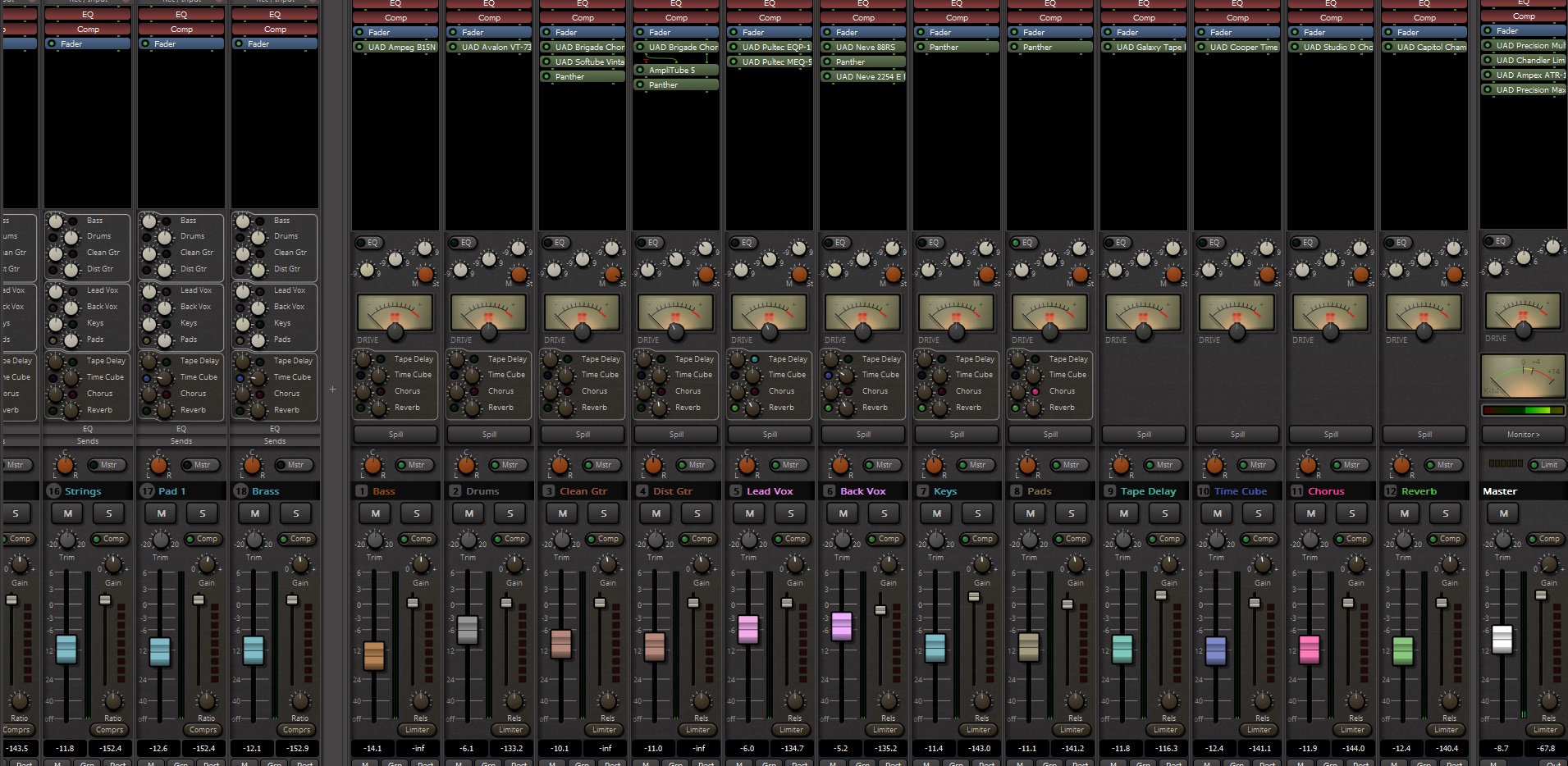Open UAD Precision Maximizer on Master strip
The height and width of the screenshot is (766, 1568).
tap(1528, 90)
